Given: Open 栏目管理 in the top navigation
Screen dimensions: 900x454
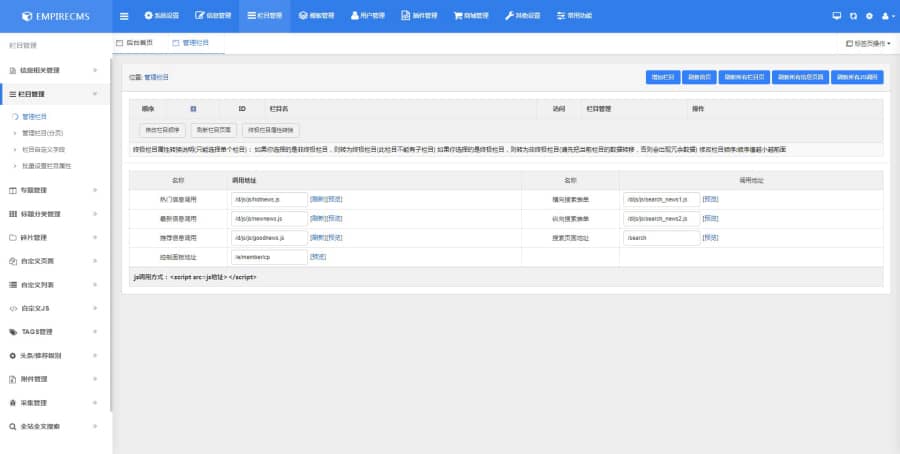Looking at the screenshot, I should click(265, 16).
